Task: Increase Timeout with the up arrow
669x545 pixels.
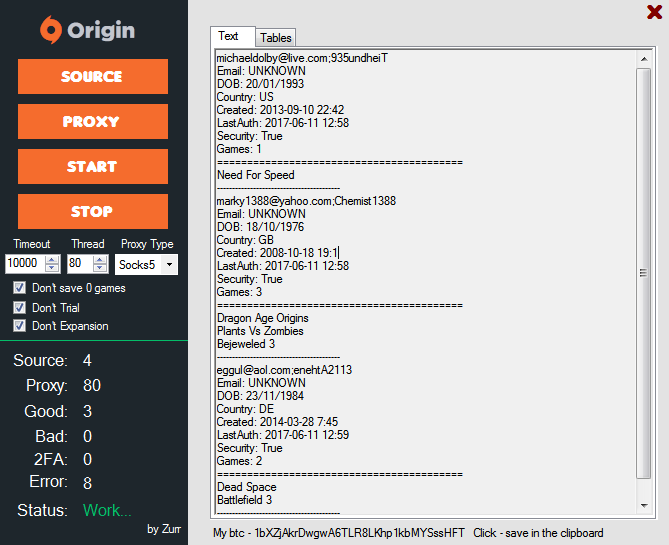Action: coord(52,259)
